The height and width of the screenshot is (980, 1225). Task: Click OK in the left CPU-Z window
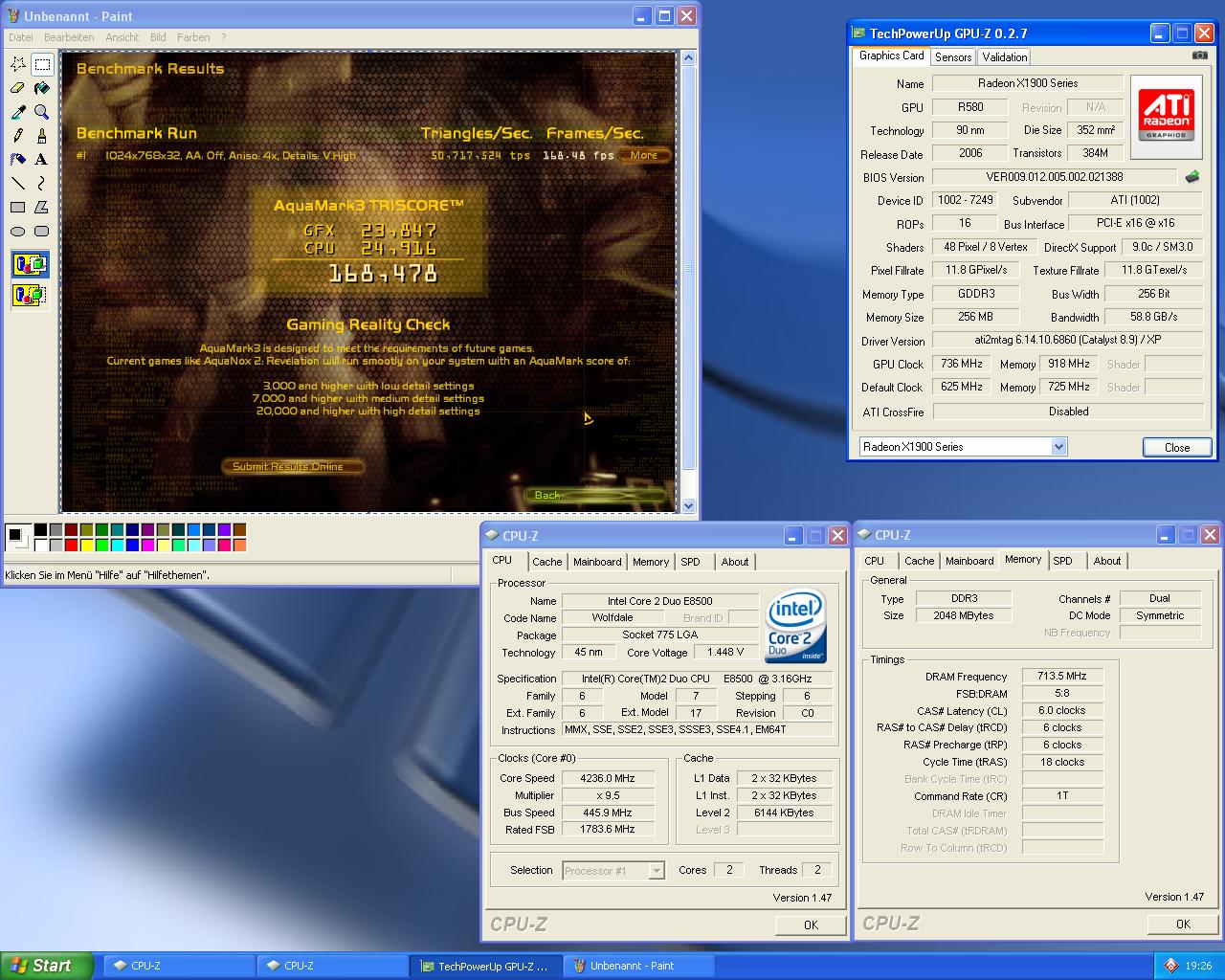pyautogui.click(x=811, y=924)
